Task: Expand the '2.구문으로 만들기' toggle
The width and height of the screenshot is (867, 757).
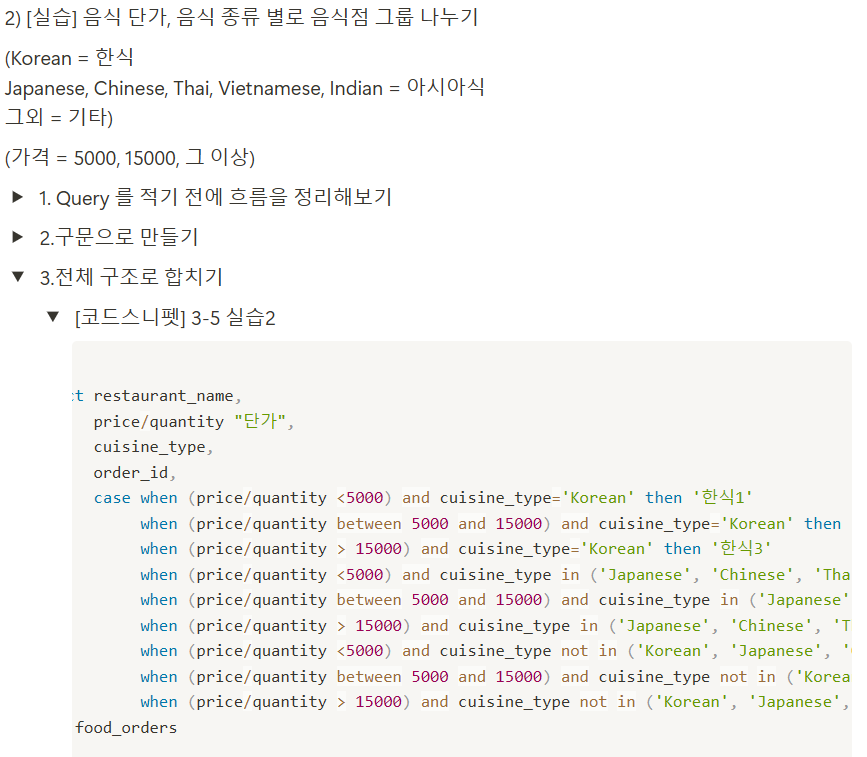Action: pos(18,237)
